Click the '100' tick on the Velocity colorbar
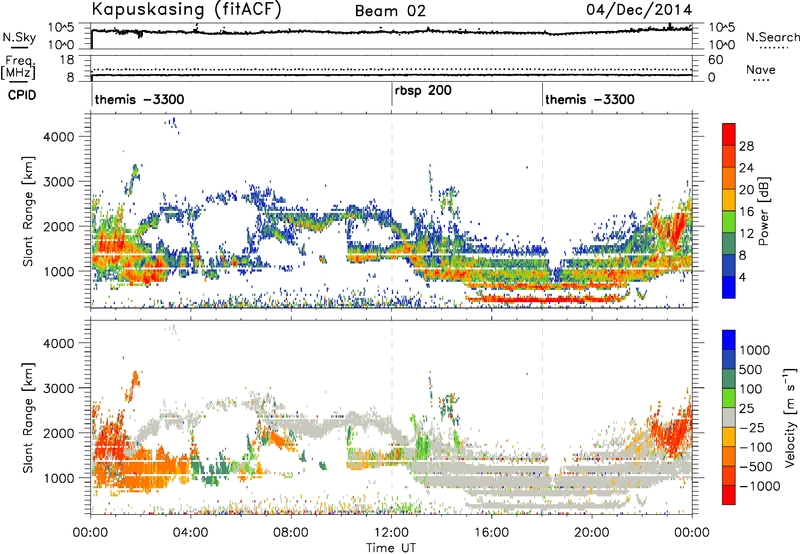 click(x=751, y=389)
